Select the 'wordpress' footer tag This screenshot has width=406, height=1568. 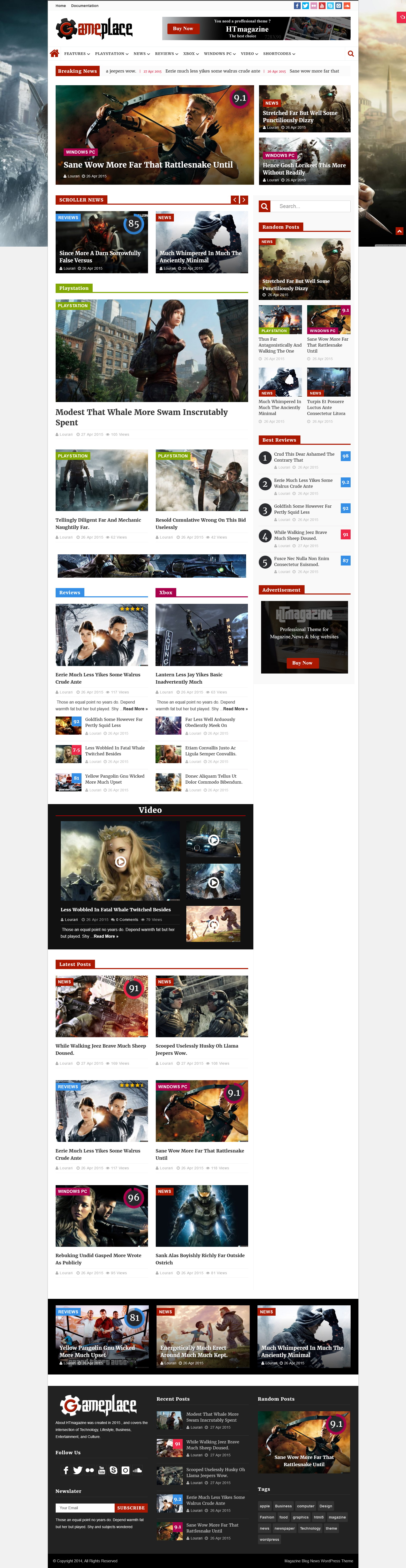[269, 1540]
